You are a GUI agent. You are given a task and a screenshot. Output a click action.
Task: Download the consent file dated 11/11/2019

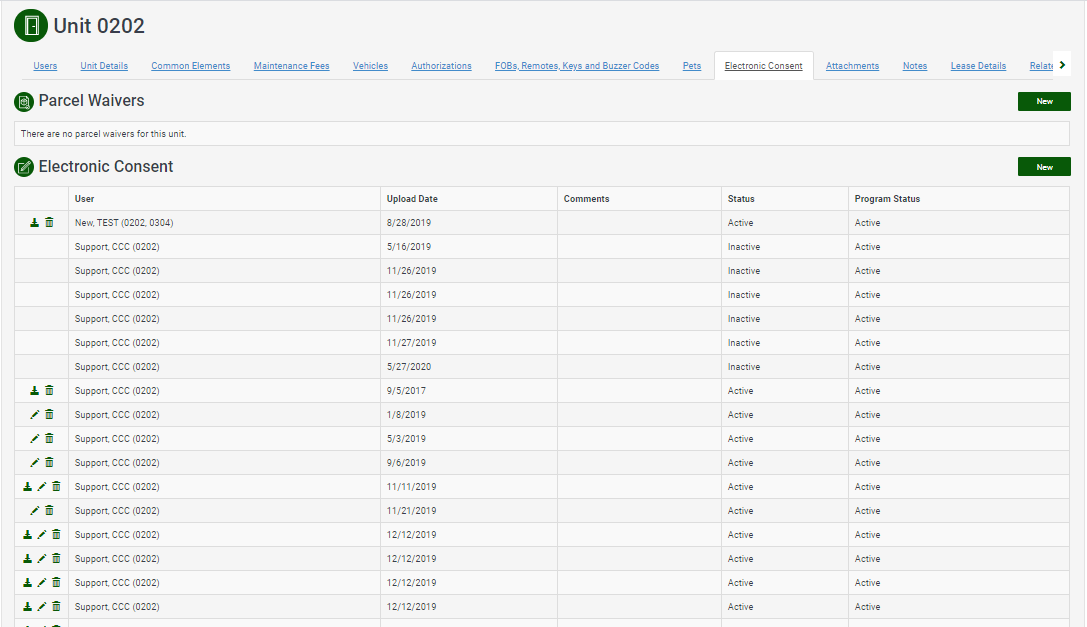[x=27, y=487]
